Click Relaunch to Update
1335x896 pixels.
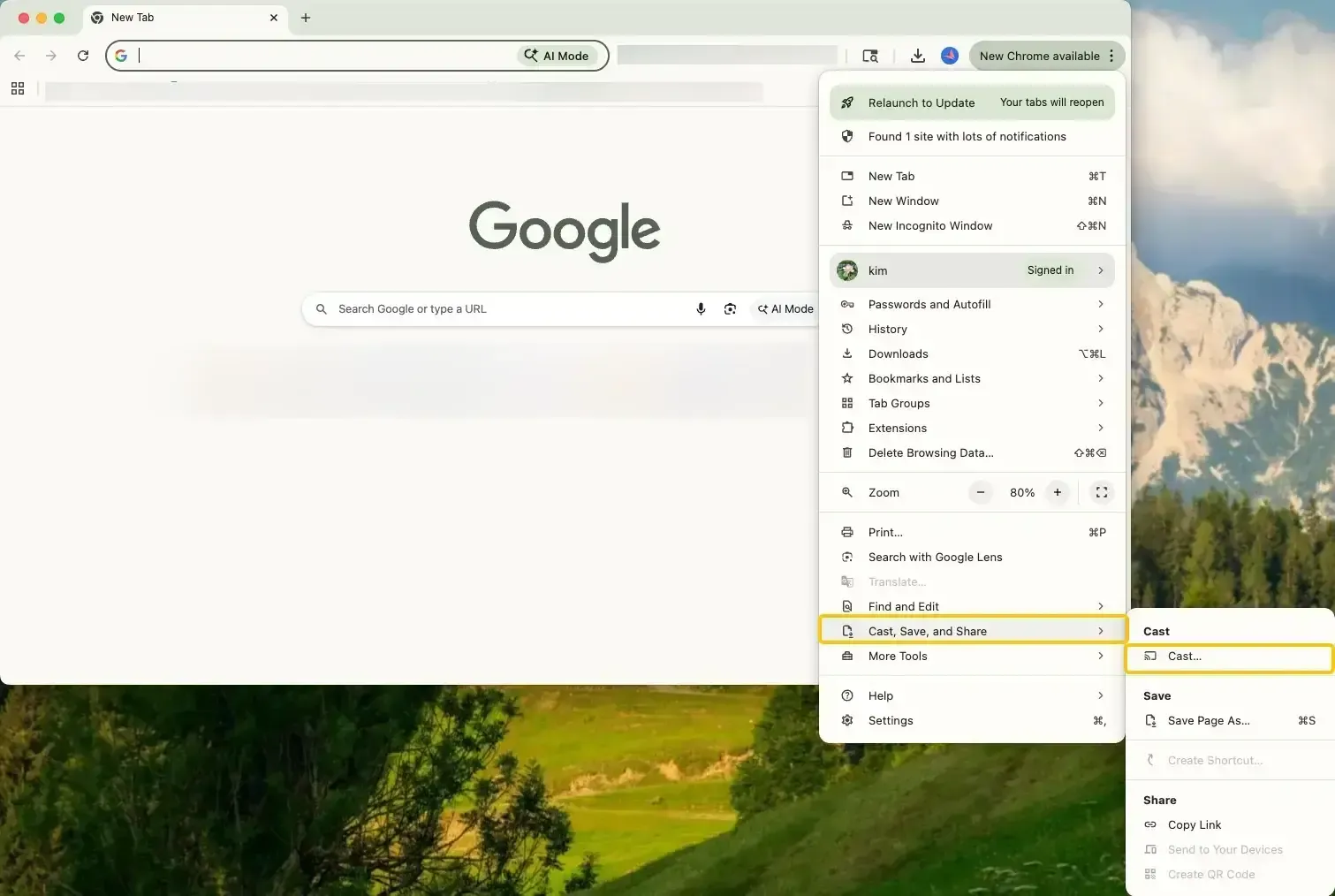[972, 103]
